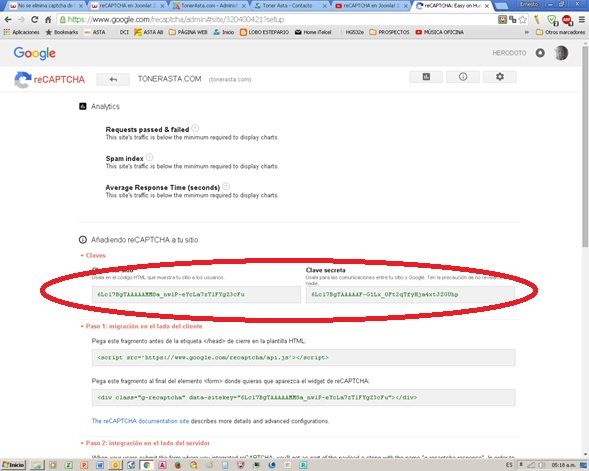Viewport: 589px width, 471px height.
Task: Open the Bookmarks star folder
Action: [x=62, y=32]
